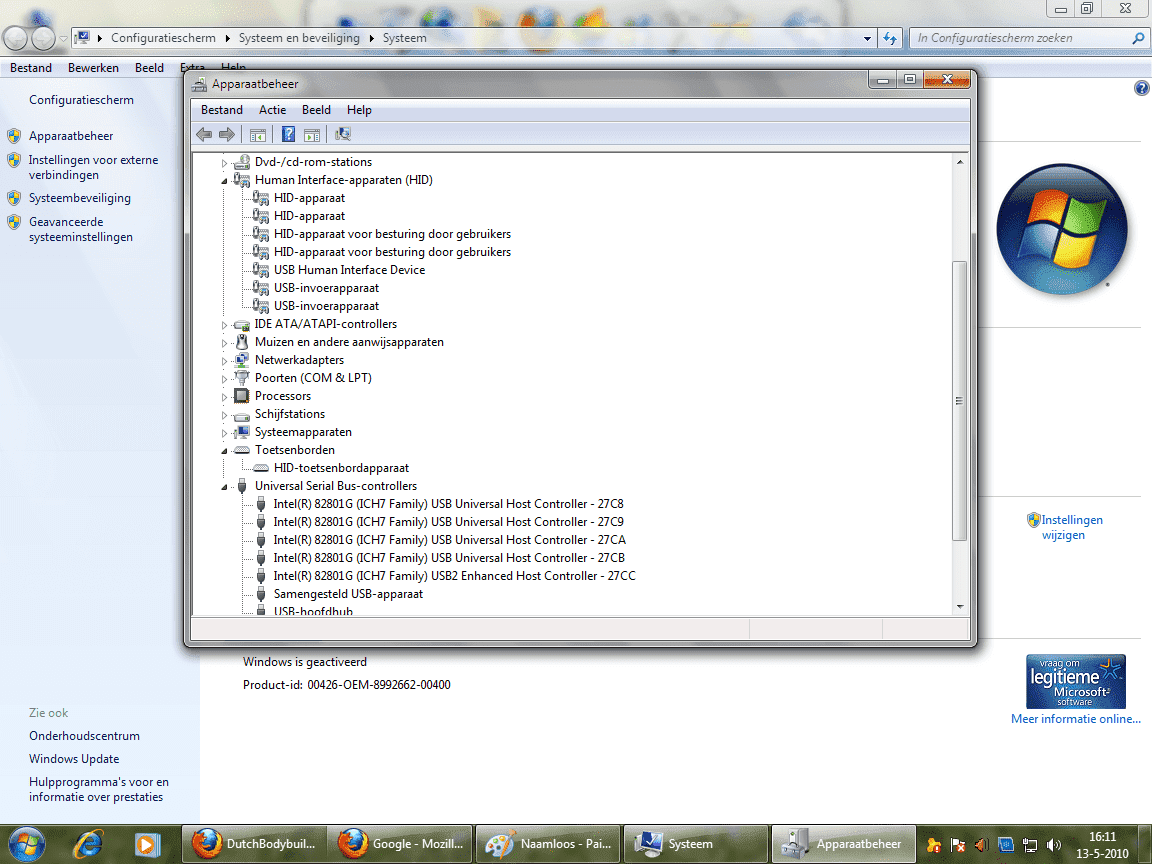Image resolution: width=1152 pixels, height=864 pixels.
Task: Click the volume speaker icon in system tray
Action: click(1053, 844)
